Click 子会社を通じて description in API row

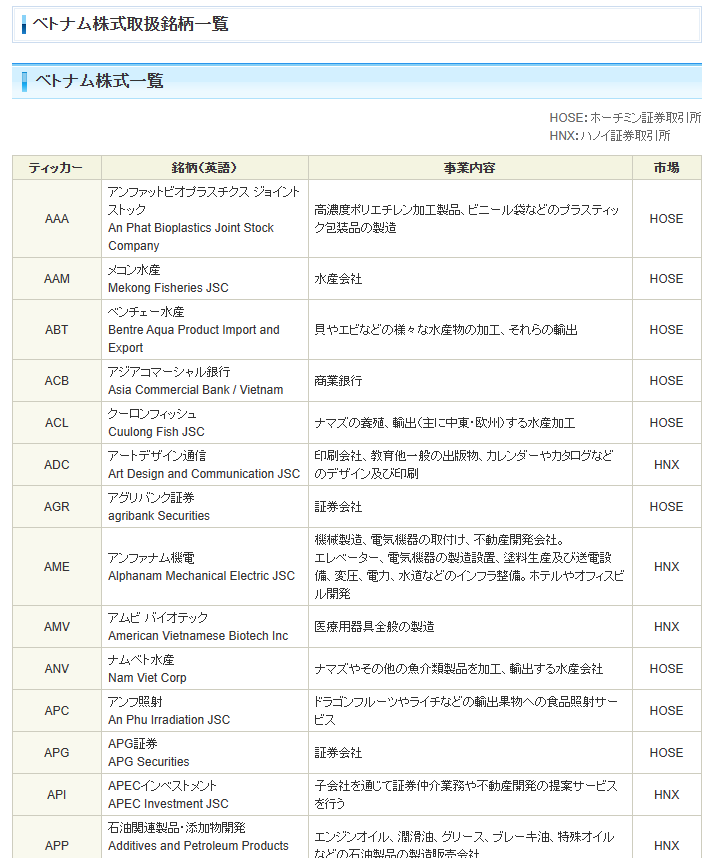coord(466,795)
